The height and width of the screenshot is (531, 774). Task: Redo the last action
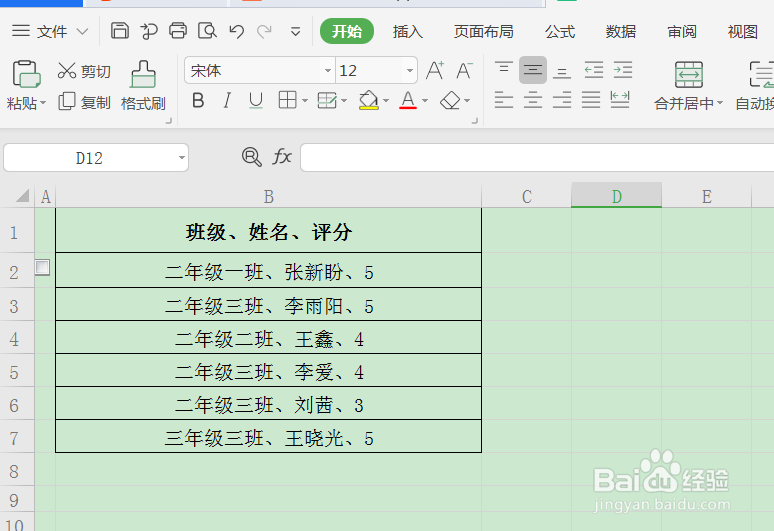coord(265,32)
